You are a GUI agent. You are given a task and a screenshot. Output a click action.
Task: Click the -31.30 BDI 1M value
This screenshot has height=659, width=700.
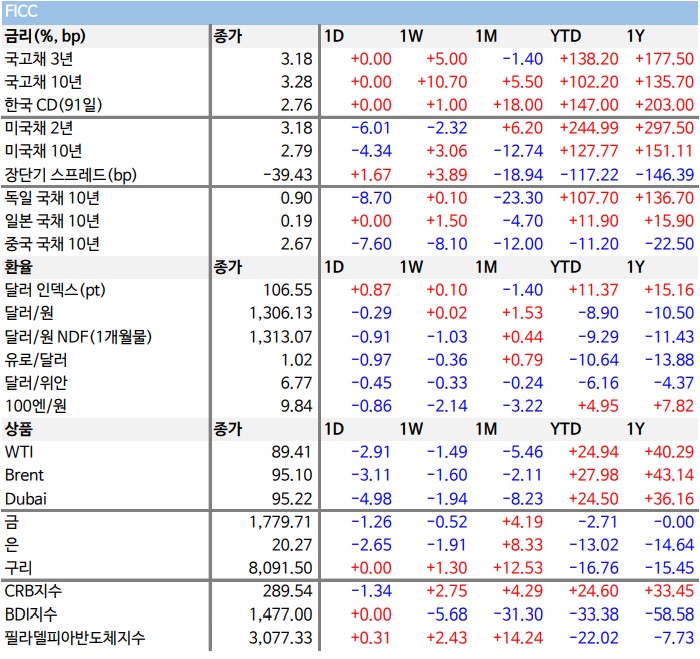click(518, 614)
